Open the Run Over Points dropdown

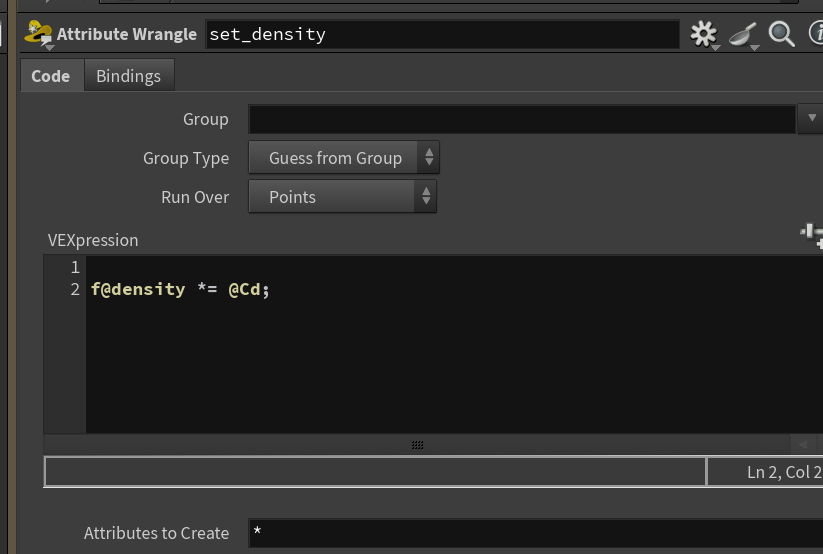click(x=342, y=196)
